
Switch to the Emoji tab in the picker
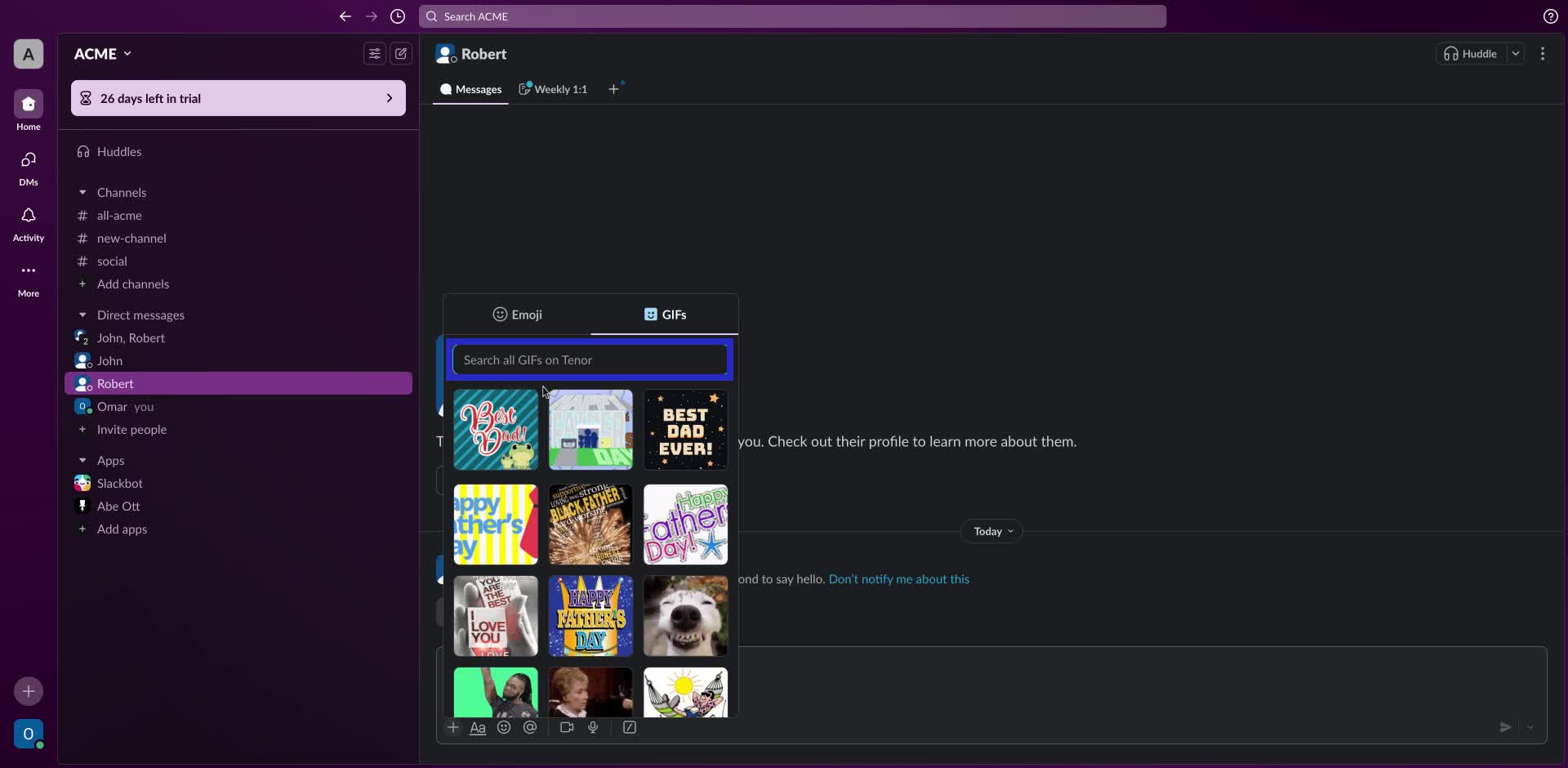tap(518, 315)
